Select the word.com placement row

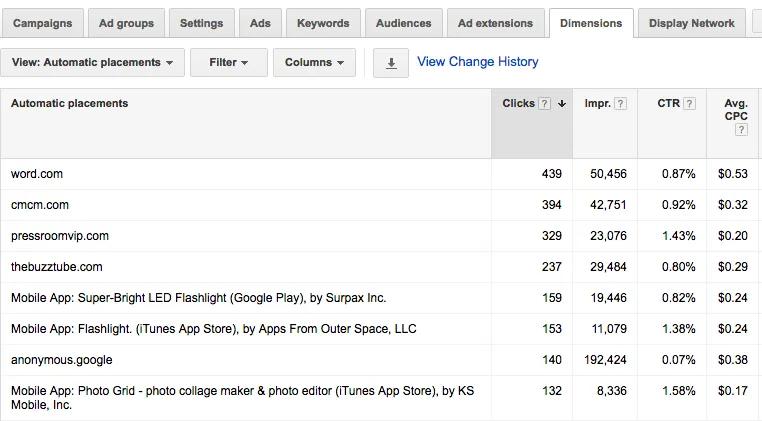coord(37,174)
